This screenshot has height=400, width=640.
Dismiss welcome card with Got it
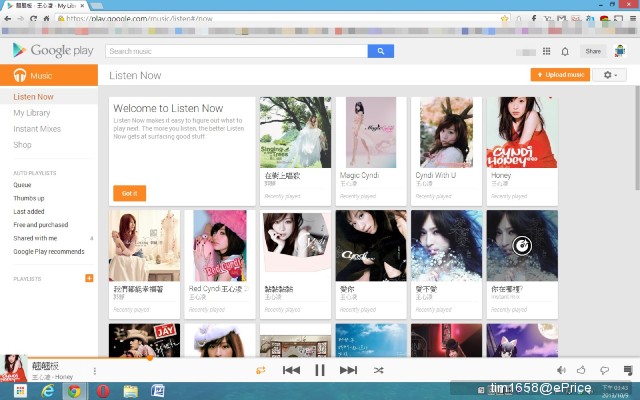coord(129,193)
